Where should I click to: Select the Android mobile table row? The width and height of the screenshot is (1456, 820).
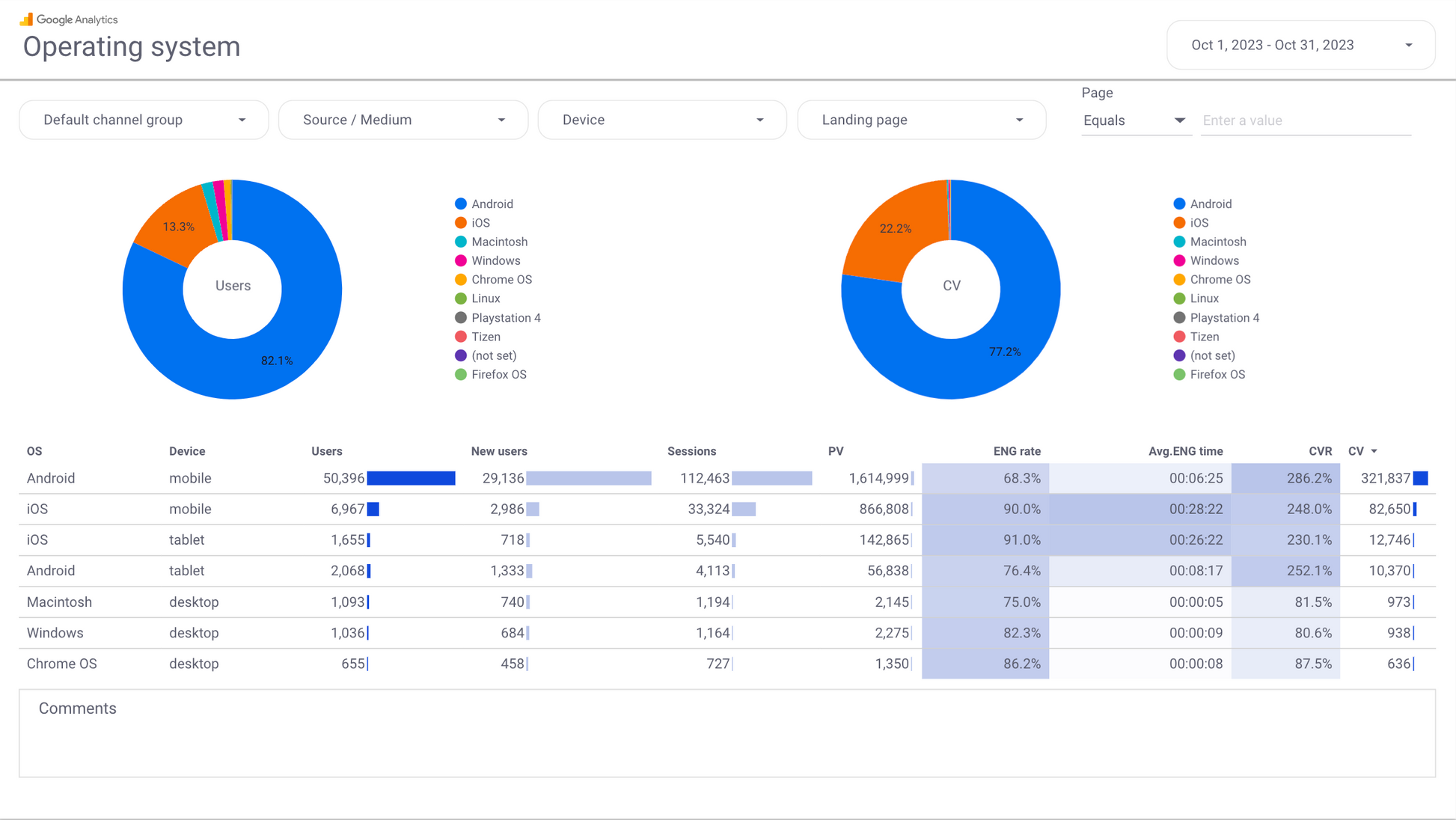pyautogui.click(x=51, y=478)
